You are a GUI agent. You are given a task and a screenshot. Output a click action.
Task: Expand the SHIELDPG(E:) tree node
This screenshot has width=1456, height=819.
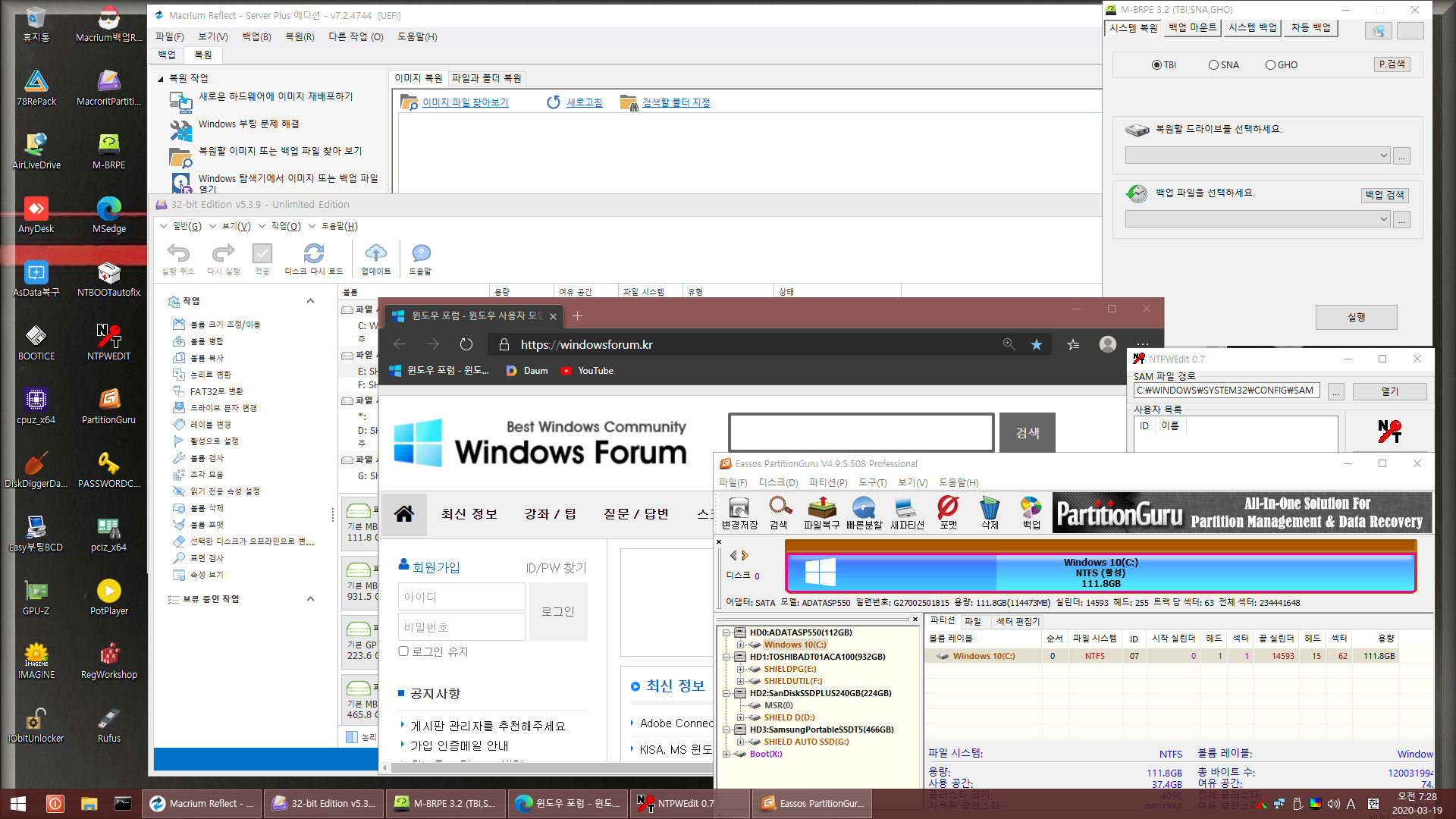pos(740,669)
